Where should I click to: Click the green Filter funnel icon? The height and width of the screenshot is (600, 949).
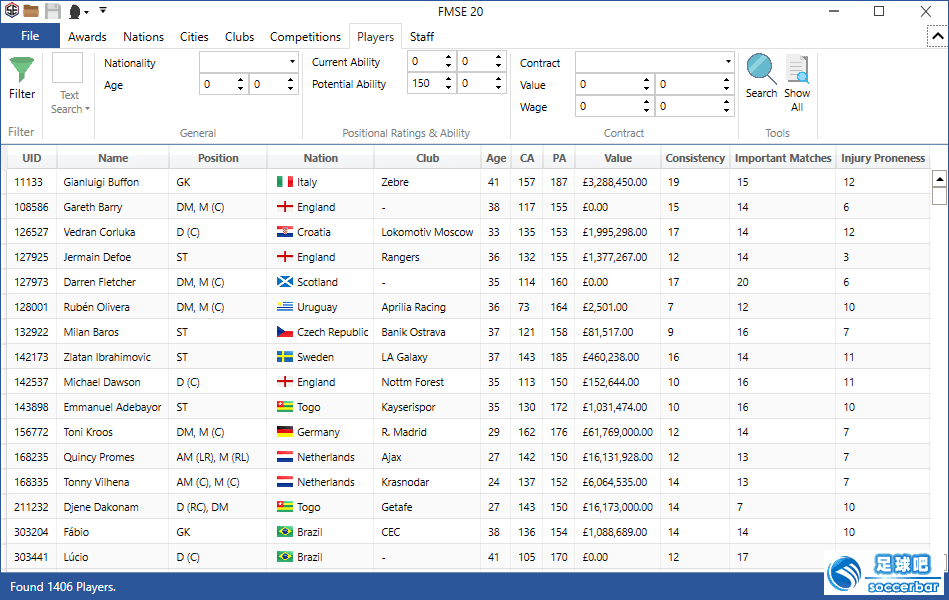[21, 70]
